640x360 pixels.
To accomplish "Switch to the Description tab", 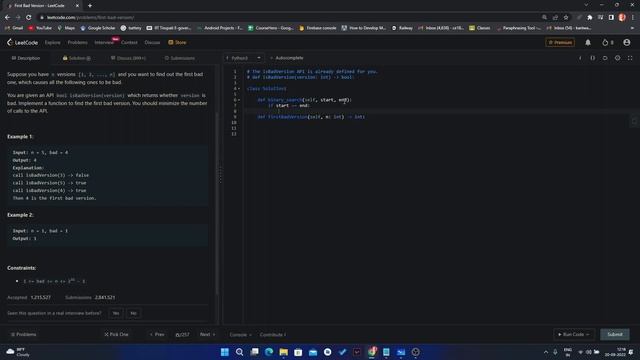I will click(x=26, y=58).
